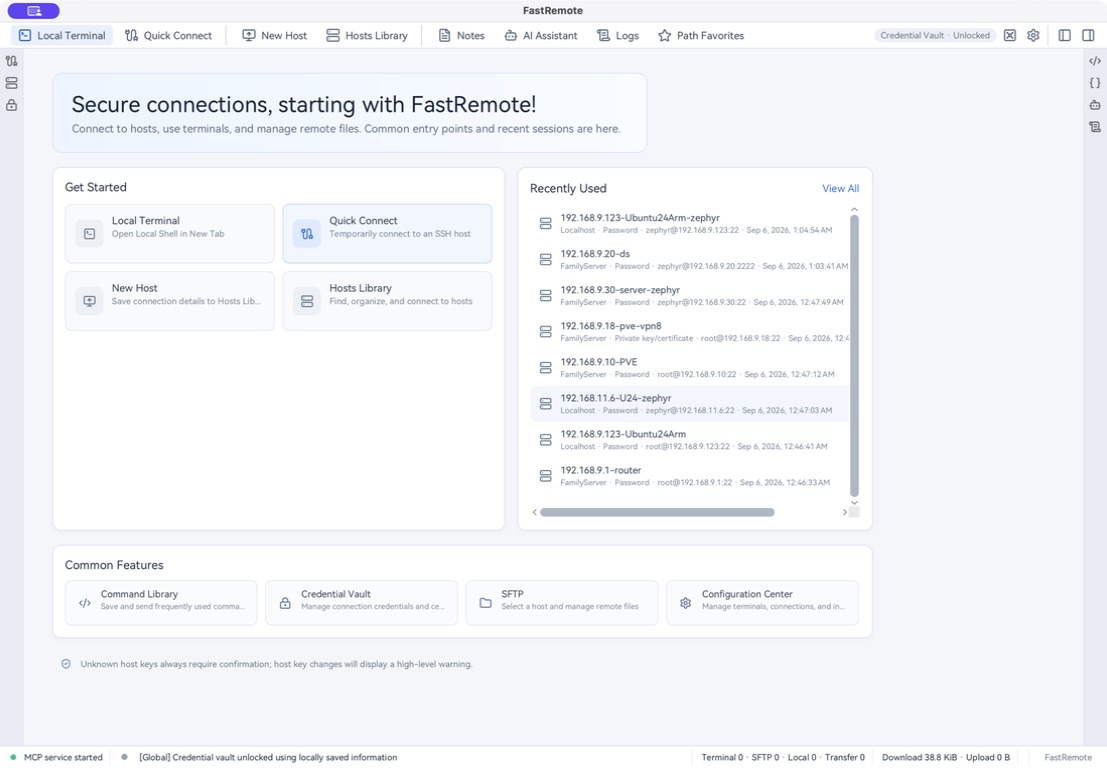The height and width of the screenshot is (768, 1107).
Task: Click server icon next to 192.168.9.1-router
Action: pyautogui.click(x=546, y=476)
